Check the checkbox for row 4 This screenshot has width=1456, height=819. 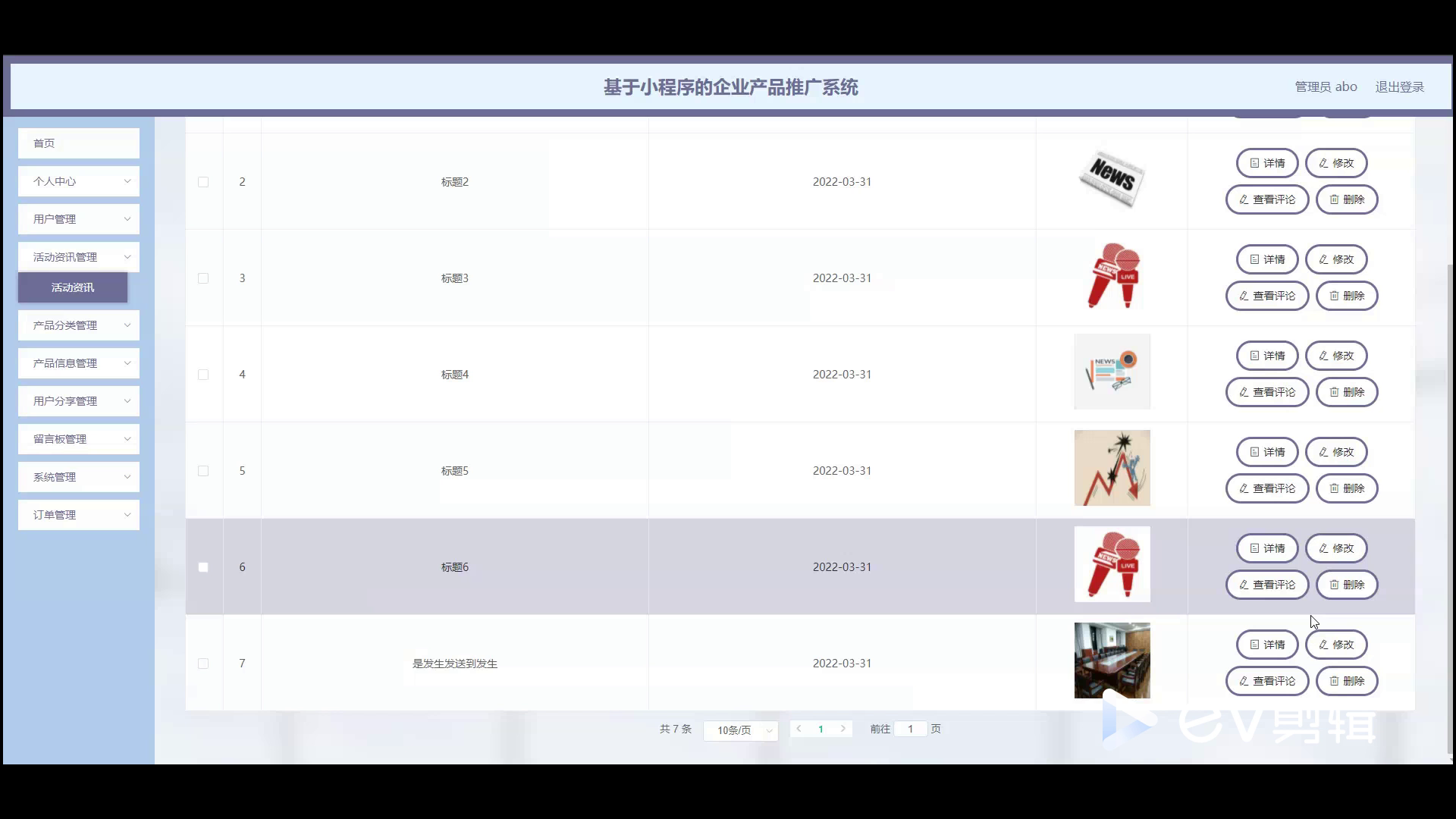click(203, 375)
